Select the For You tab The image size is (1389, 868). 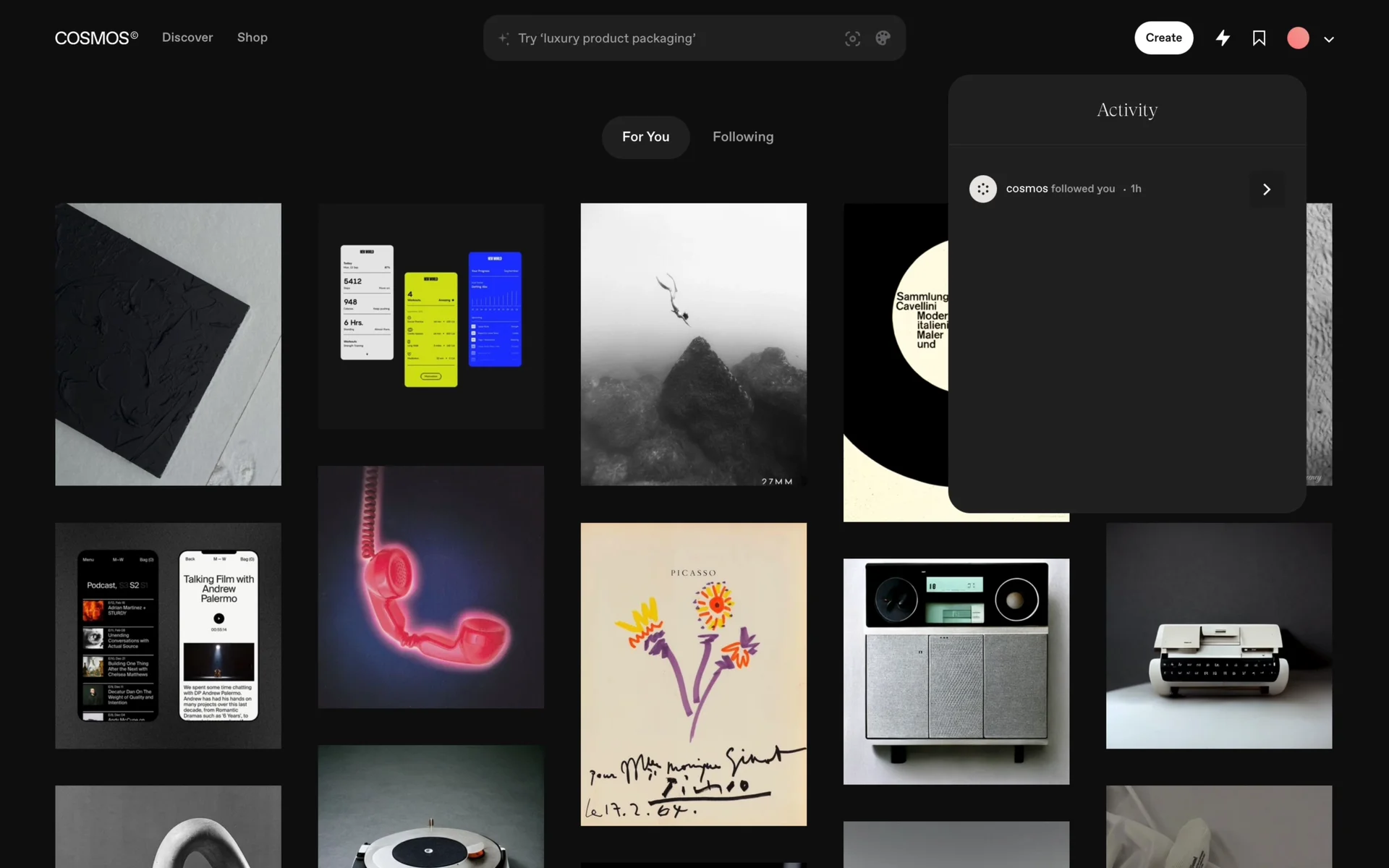(645, 137)
